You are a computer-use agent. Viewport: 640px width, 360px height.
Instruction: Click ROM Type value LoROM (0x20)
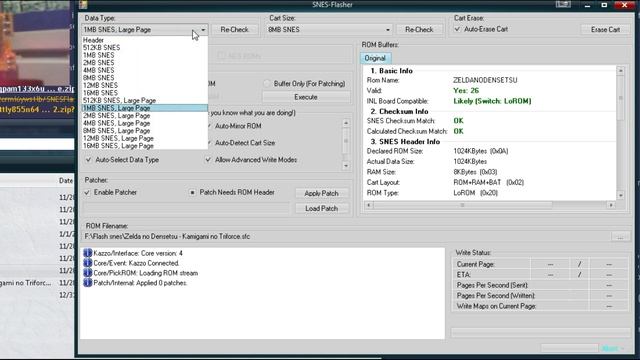[x=476, y=193]
